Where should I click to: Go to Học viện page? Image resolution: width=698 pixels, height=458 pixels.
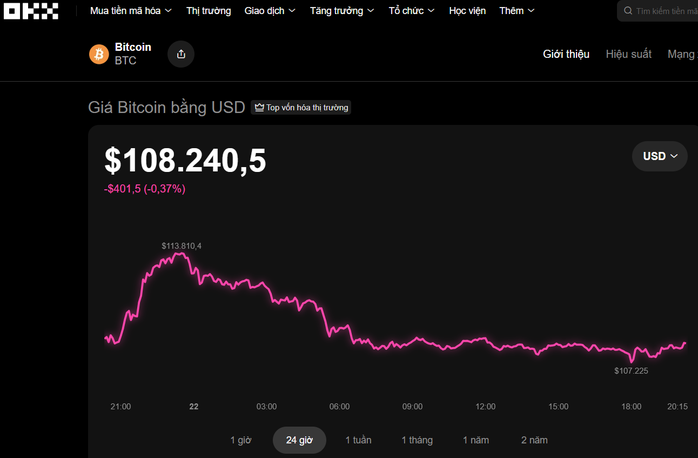pyautogui.click(x=468, y=11)
